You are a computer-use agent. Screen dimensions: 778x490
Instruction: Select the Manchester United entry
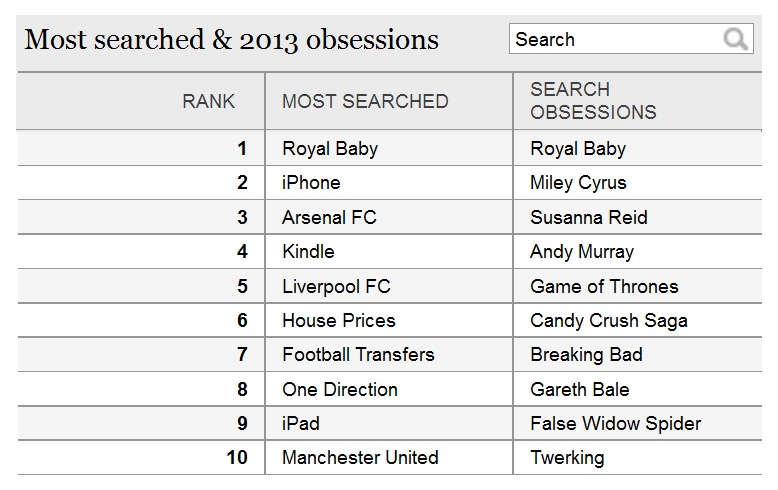(360, 458)
